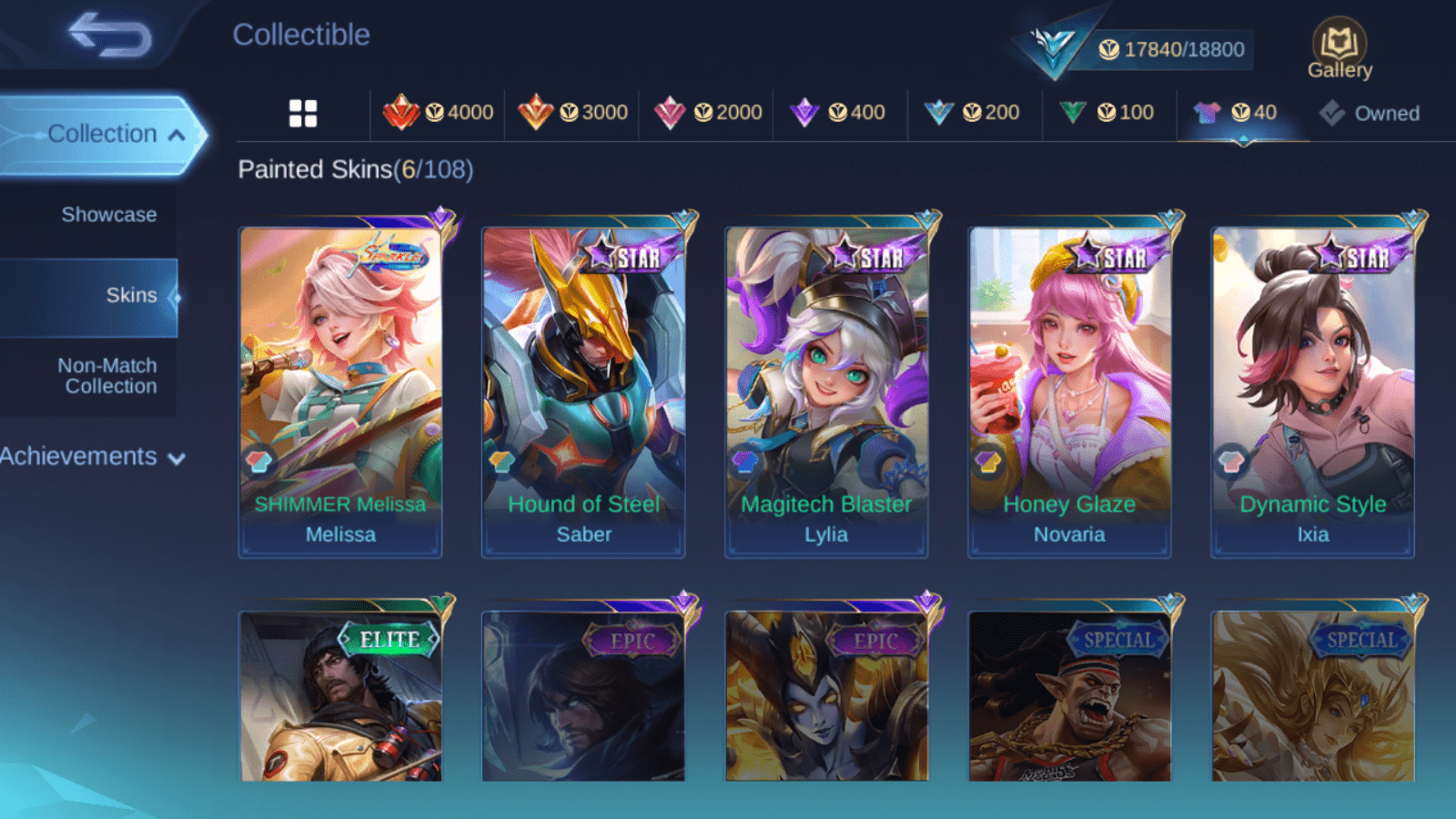Image resolution: width=1456 pixels, height=819 pixels.
Task: Open Hound of Steel Saber card
Action: click(x=583, y=391)
